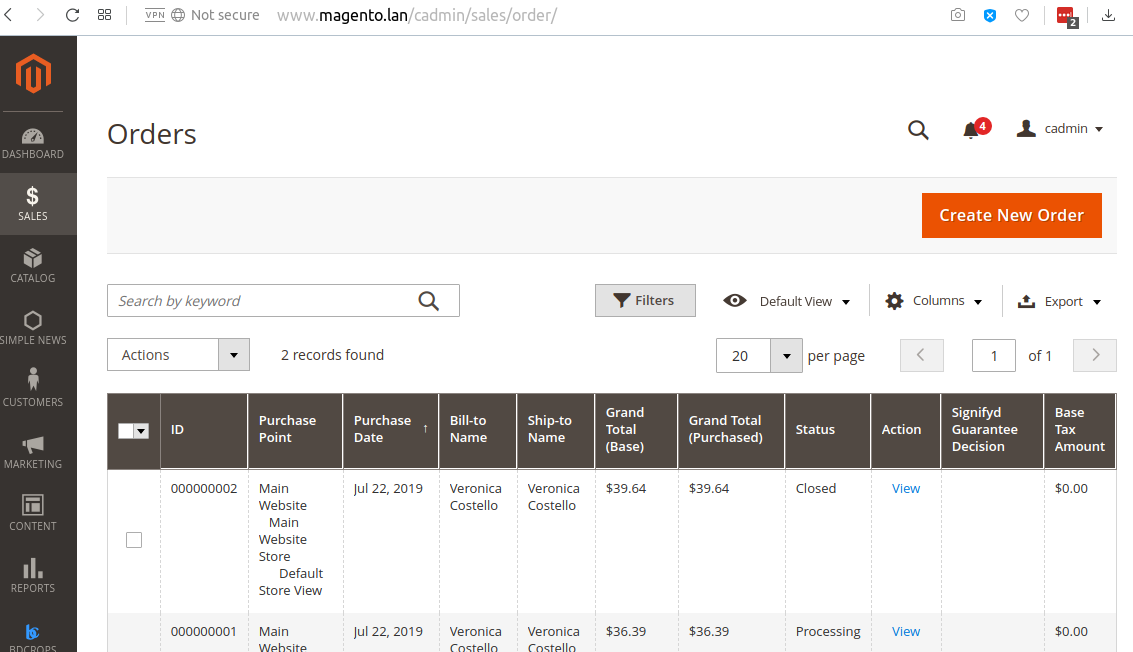The width and height of the screenshot is (1133, 652).
Task: Click the red extension icon with badge 2
Action: click(x=1067, y=16)
